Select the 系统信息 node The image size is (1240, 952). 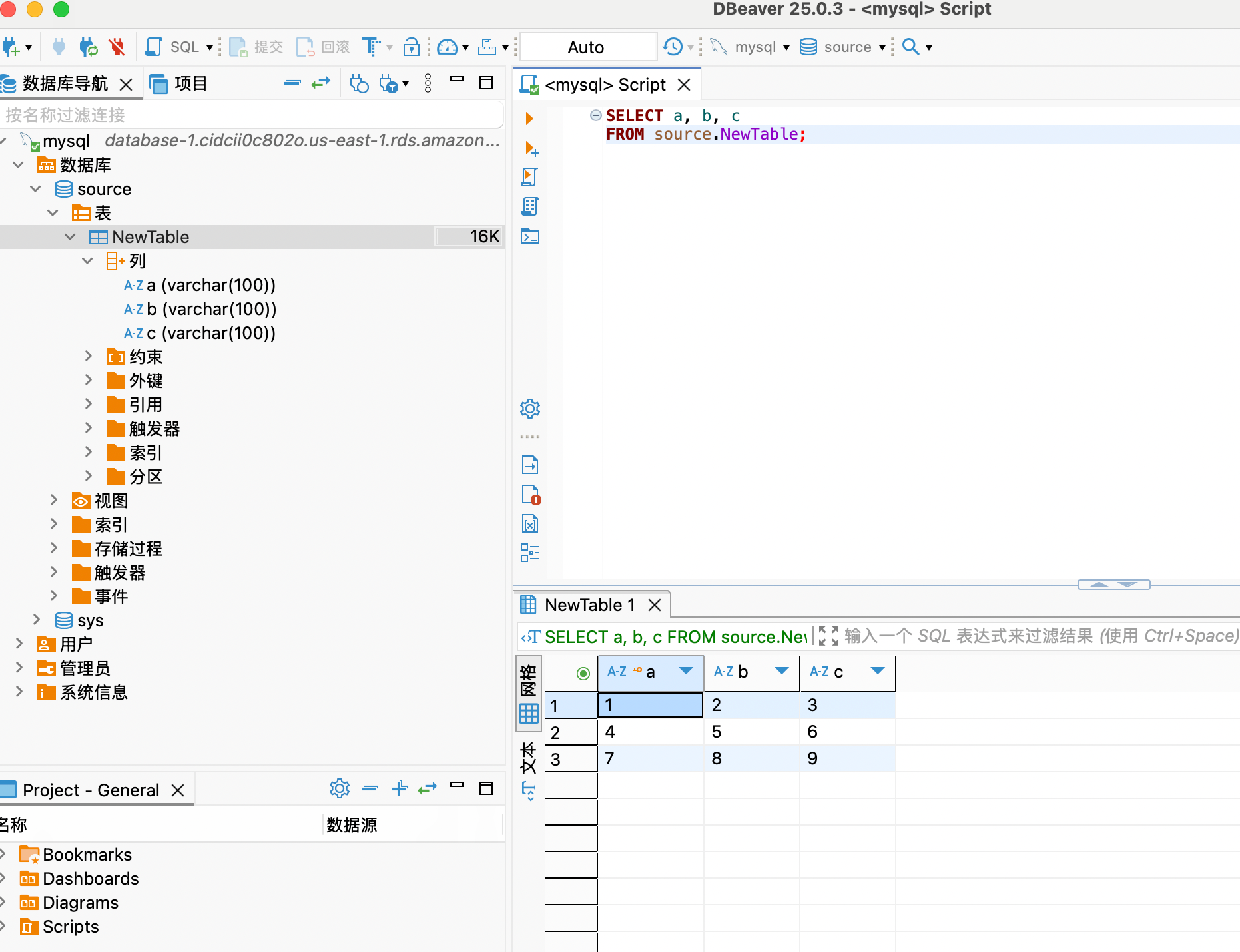(82, 692)
